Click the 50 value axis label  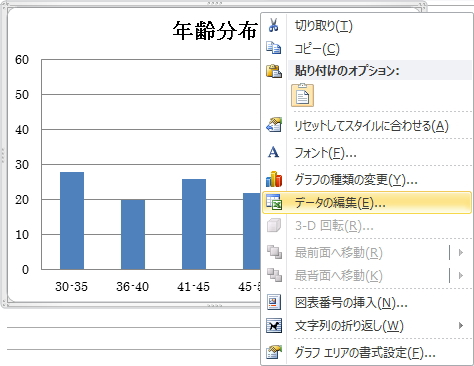click(22, 95)
